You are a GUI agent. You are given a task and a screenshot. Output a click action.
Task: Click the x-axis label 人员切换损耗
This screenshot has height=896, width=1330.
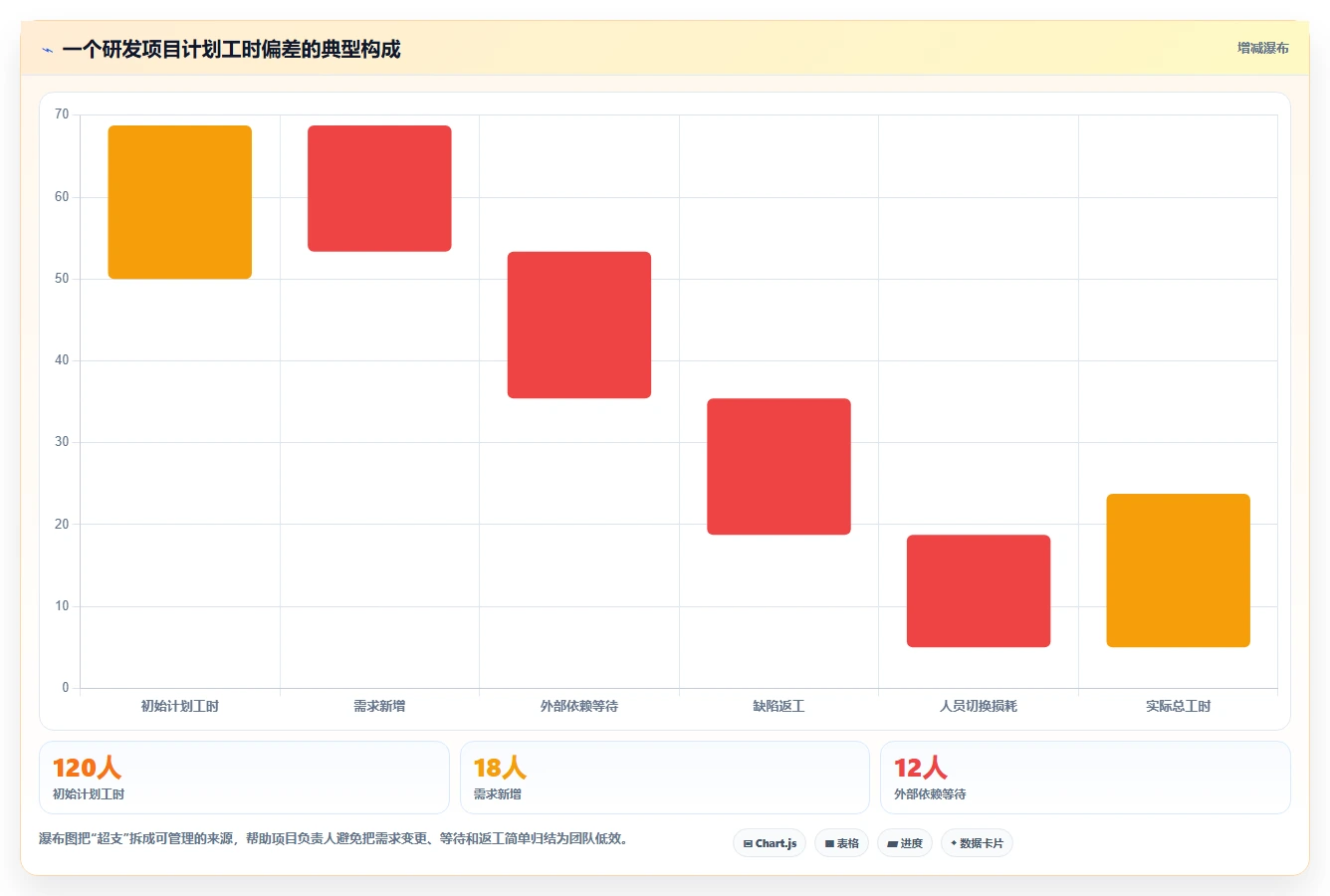point(979,706)
